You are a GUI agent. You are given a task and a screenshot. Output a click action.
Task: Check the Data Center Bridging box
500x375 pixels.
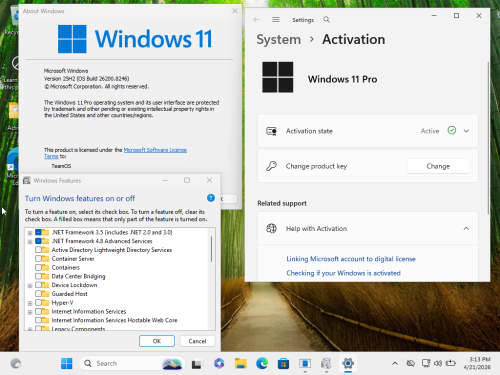38,276
